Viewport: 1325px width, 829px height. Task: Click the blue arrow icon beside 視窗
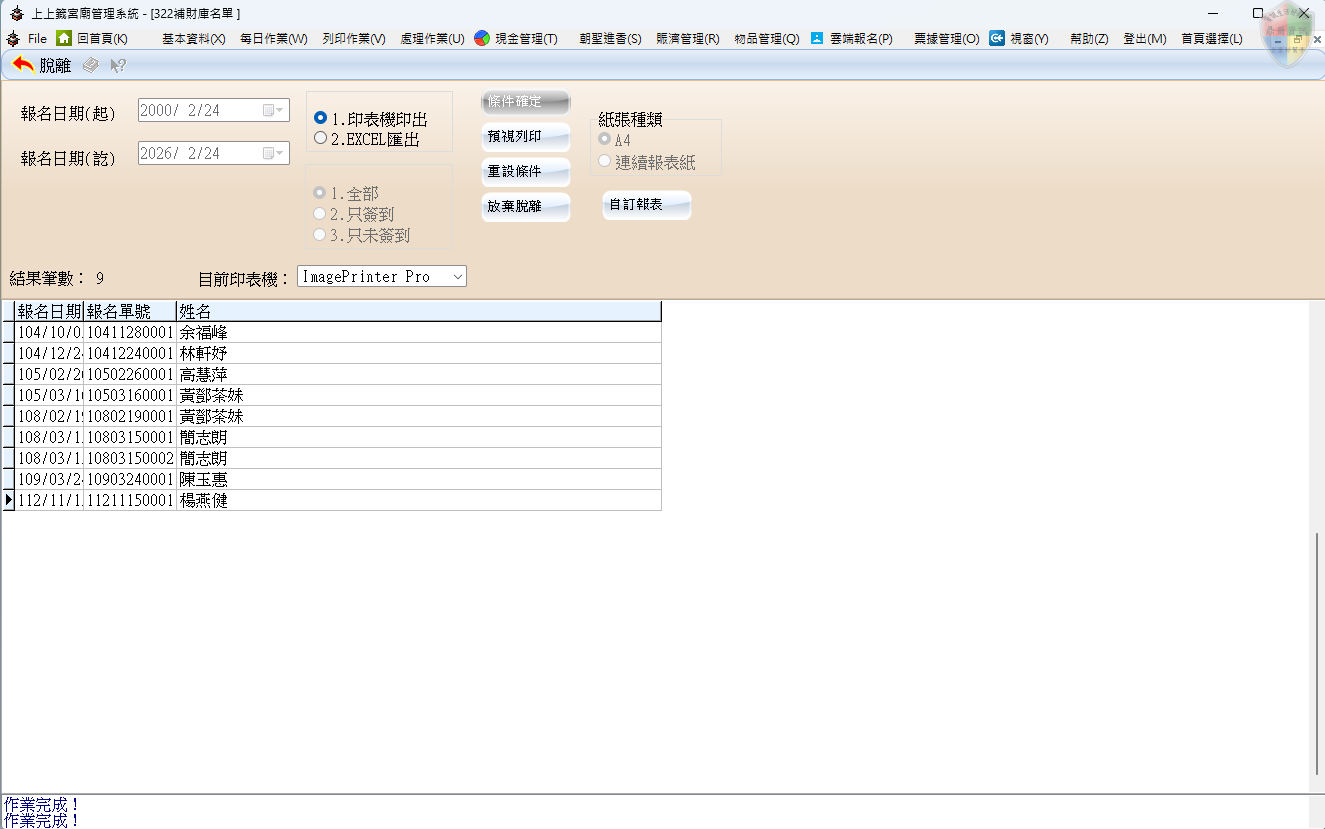pyautogui.click(x=997, y=38)
